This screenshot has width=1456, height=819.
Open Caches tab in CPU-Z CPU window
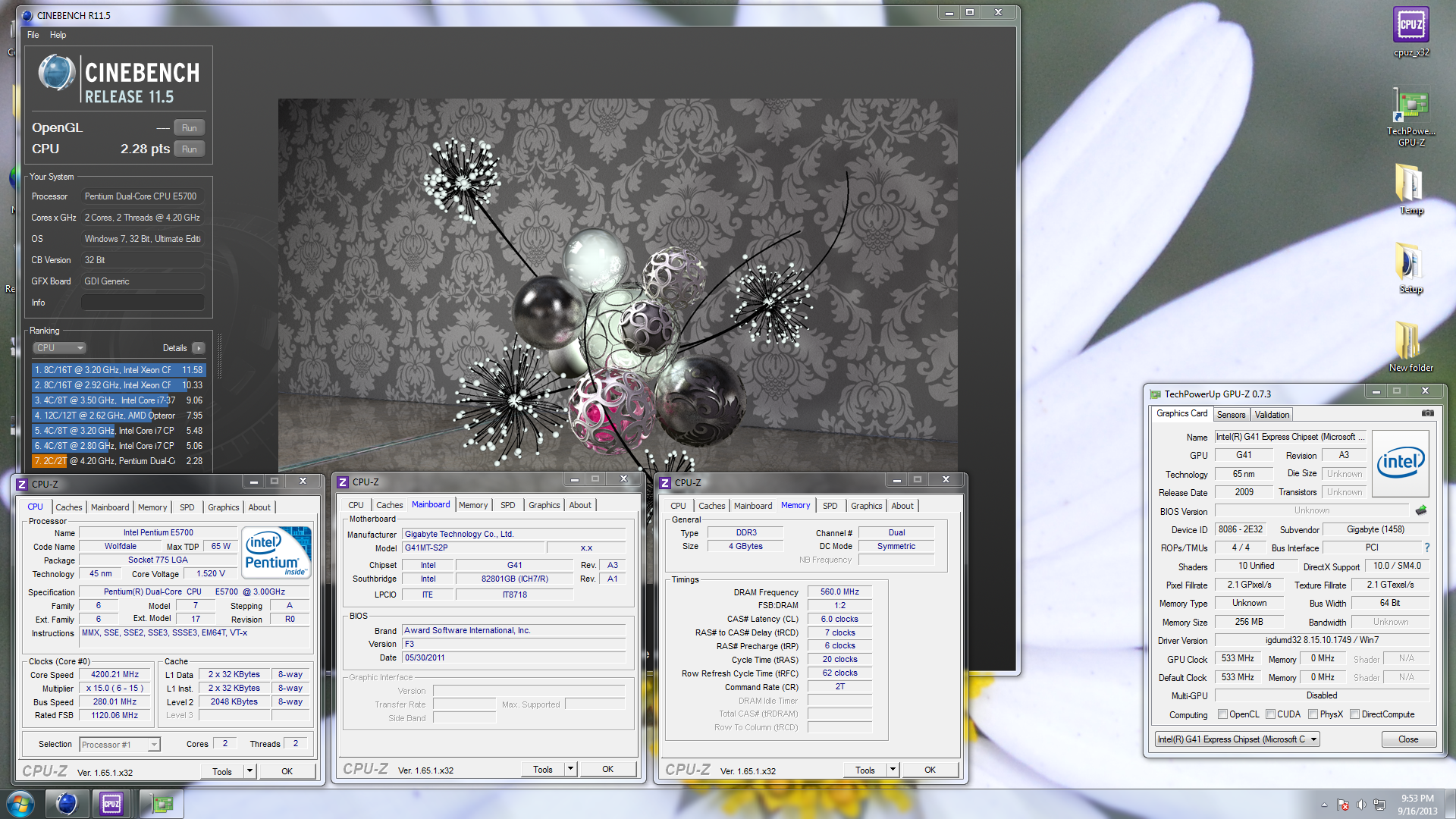[x=68, y=507]
